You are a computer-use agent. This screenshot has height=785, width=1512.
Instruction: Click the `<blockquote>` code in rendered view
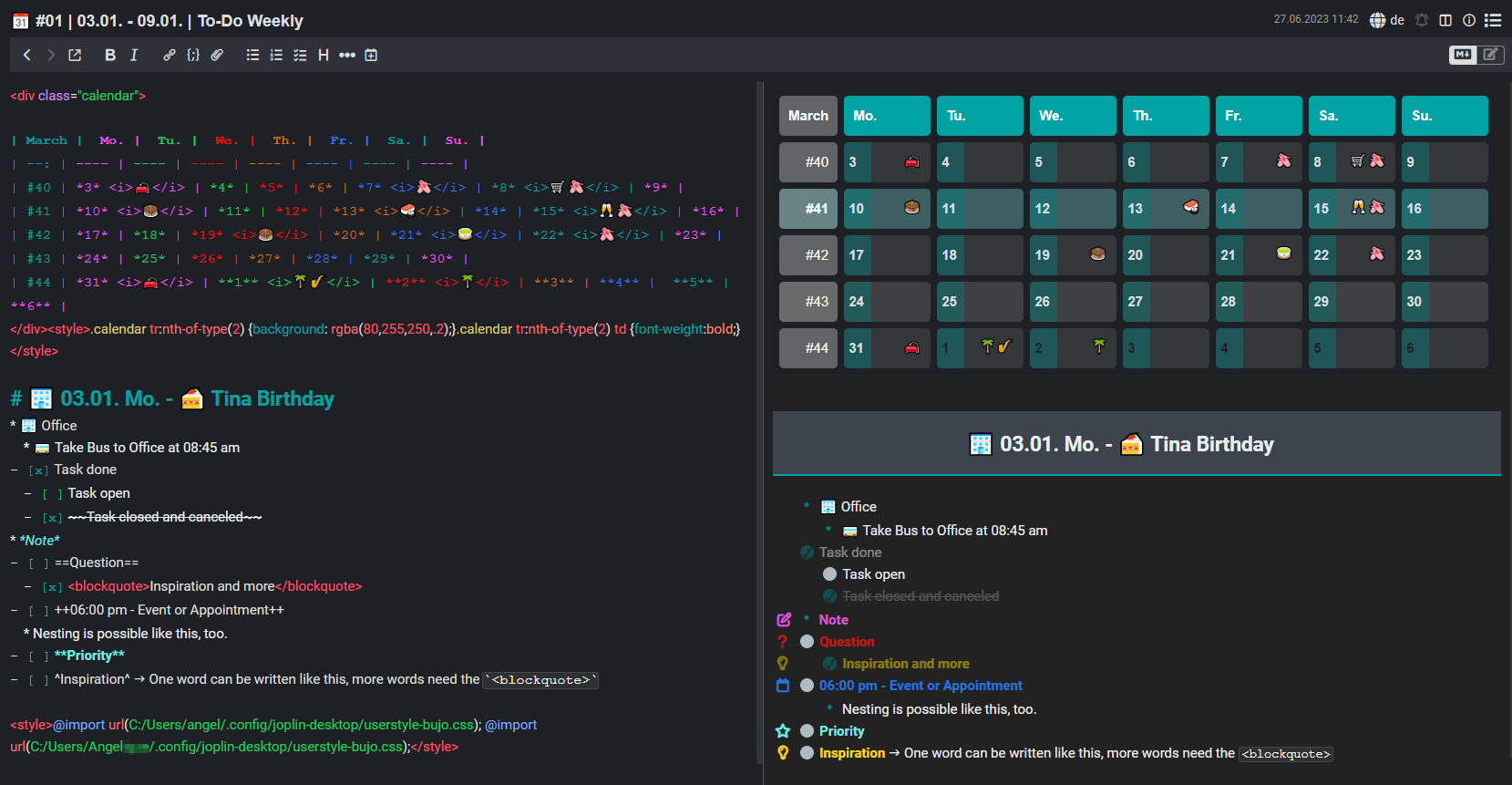(x=1286, y=754)
